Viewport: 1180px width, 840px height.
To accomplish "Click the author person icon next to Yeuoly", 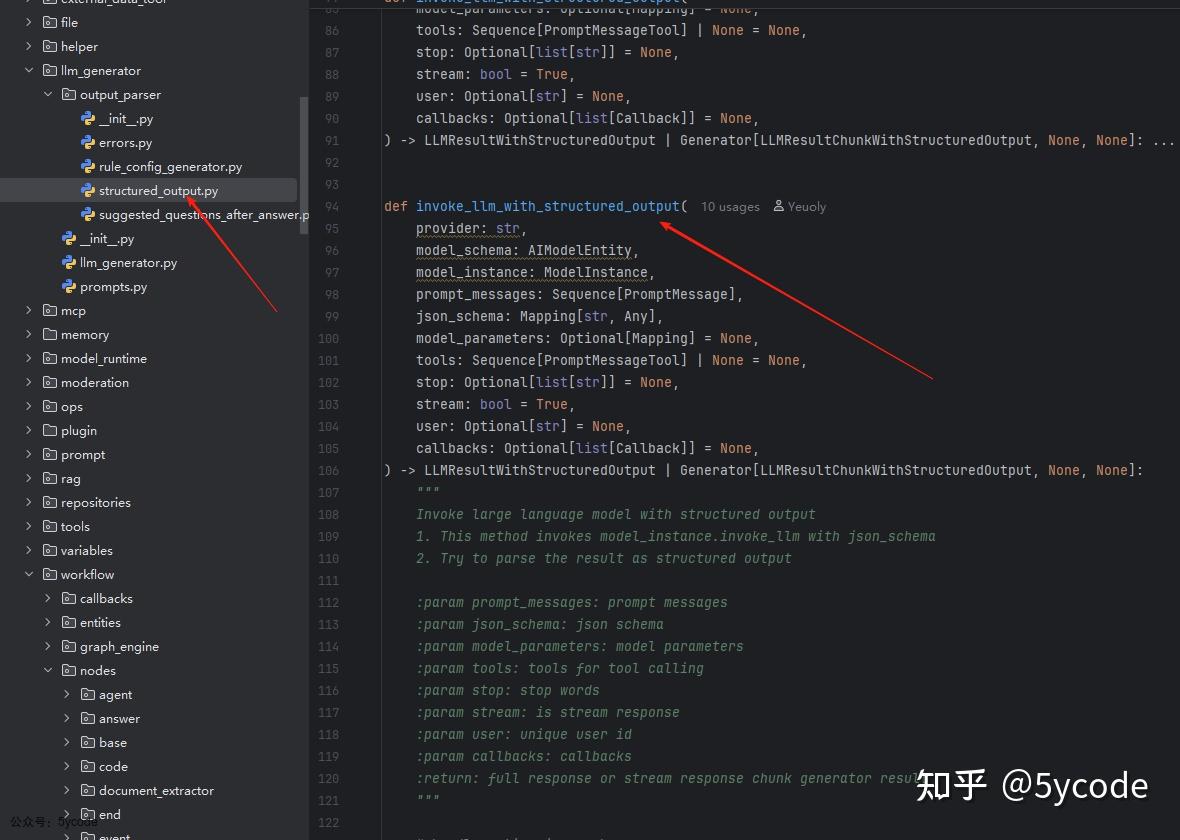I will tap(779, 206).
